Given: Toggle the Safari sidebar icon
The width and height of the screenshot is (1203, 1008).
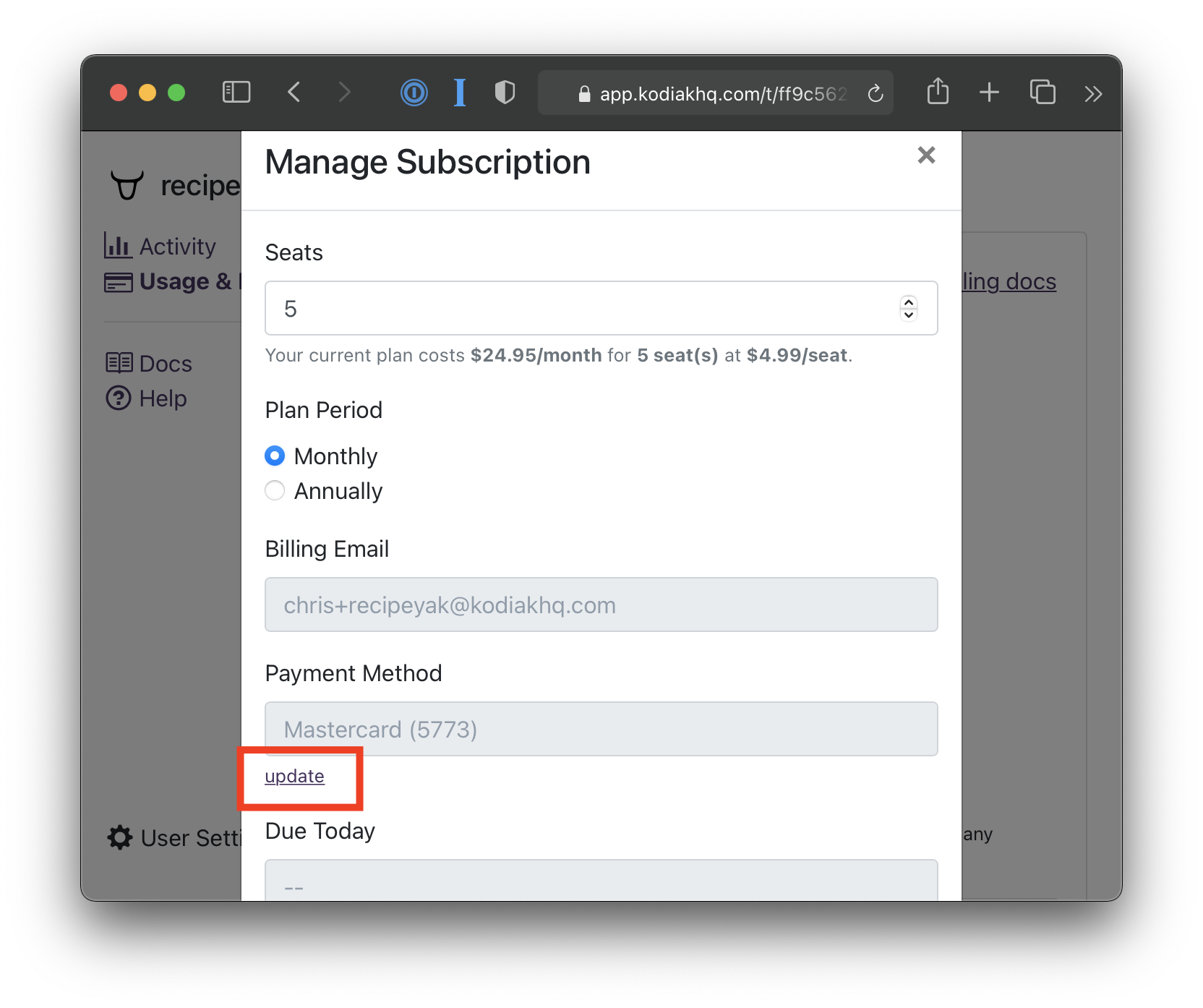Looking at the screenshot, I should (236, 93).
